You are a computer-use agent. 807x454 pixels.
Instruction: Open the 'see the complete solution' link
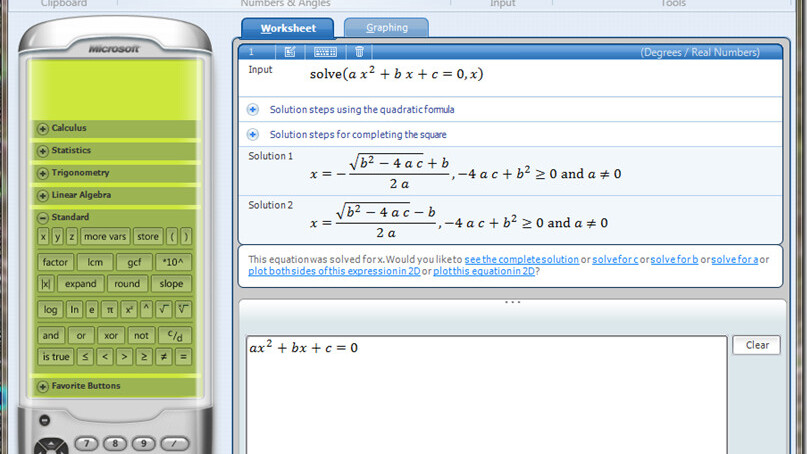coord(521,259)
